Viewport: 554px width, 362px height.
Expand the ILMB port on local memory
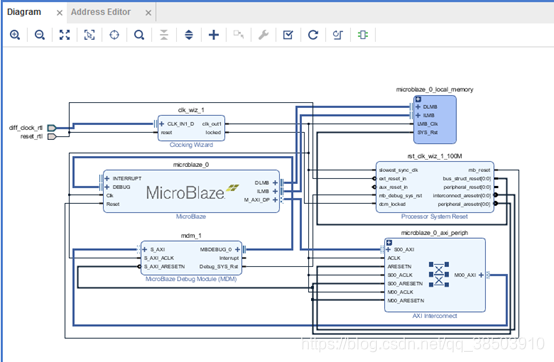point(418,115)
